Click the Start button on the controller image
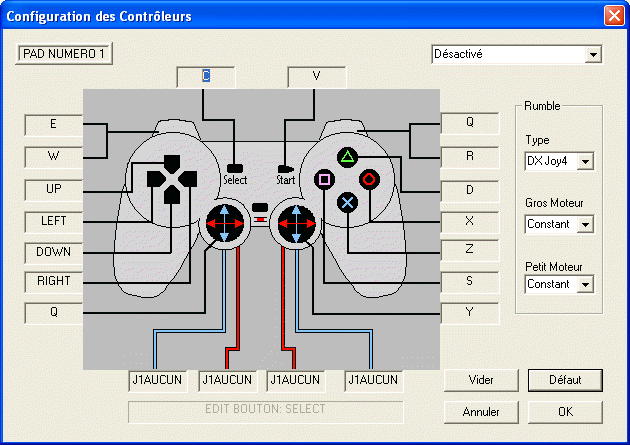The height and width of the screenshot is (445, 630). 285,169
